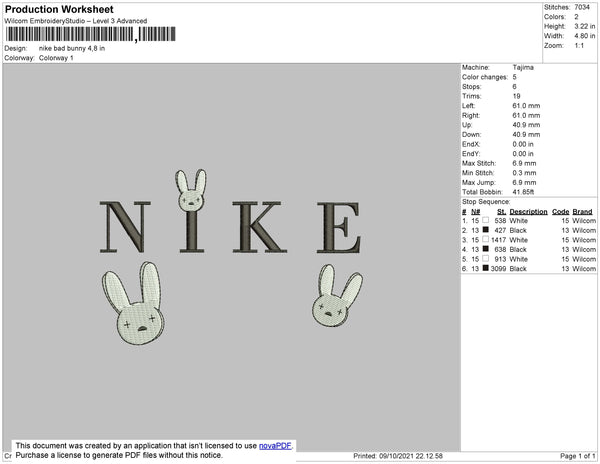Viewport: 600px width, 464px height.
Task: Click the Width value 4.80 in
Action: (584, 36)
